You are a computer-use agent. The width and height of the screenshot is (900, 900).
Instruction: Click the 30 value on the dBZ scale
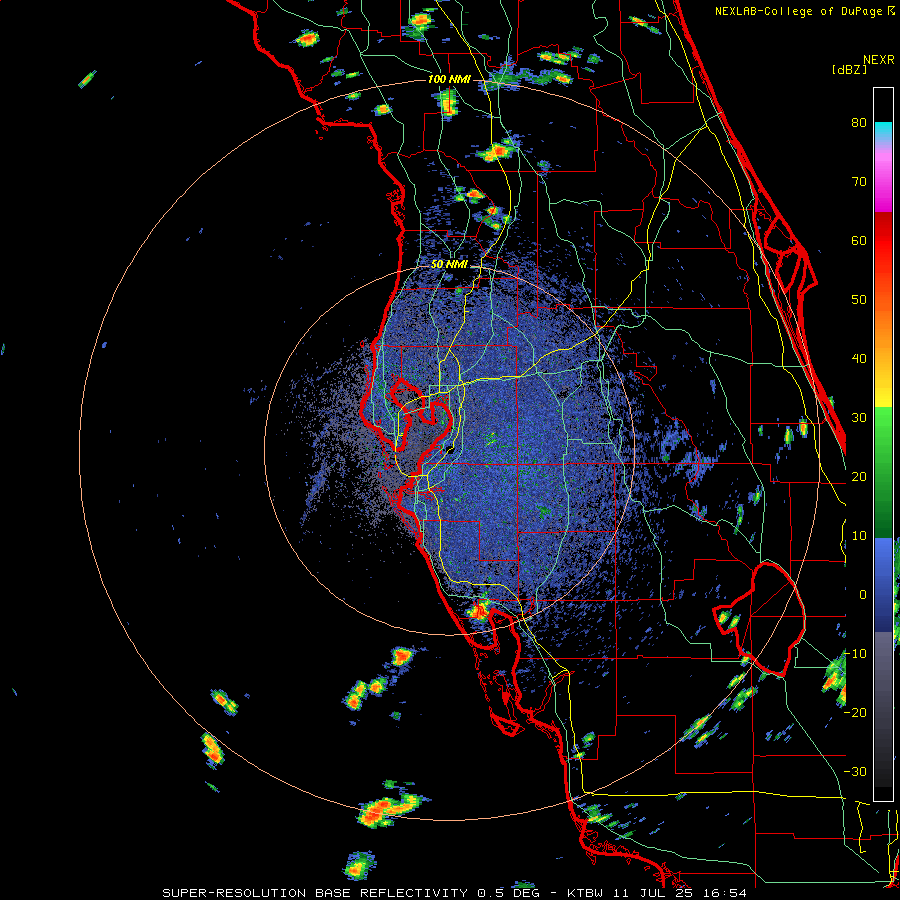(x=859, y=417)
